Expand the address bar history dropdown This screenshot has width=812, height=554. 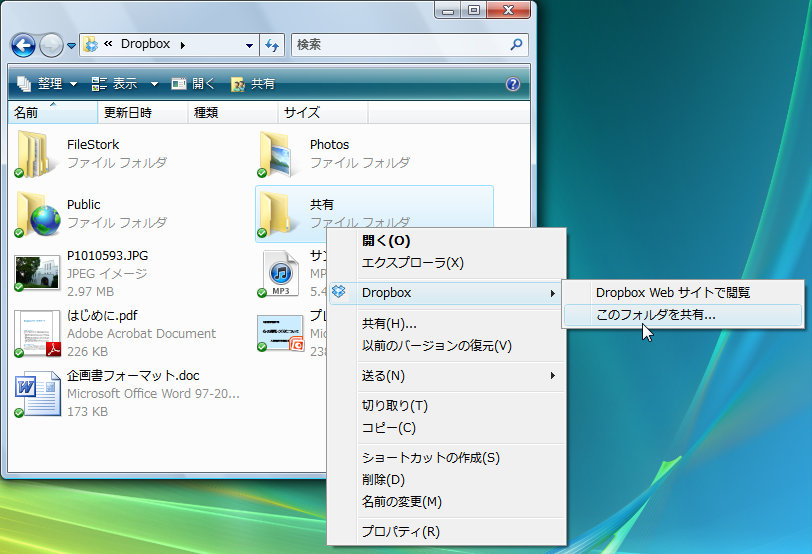(249, 46)
